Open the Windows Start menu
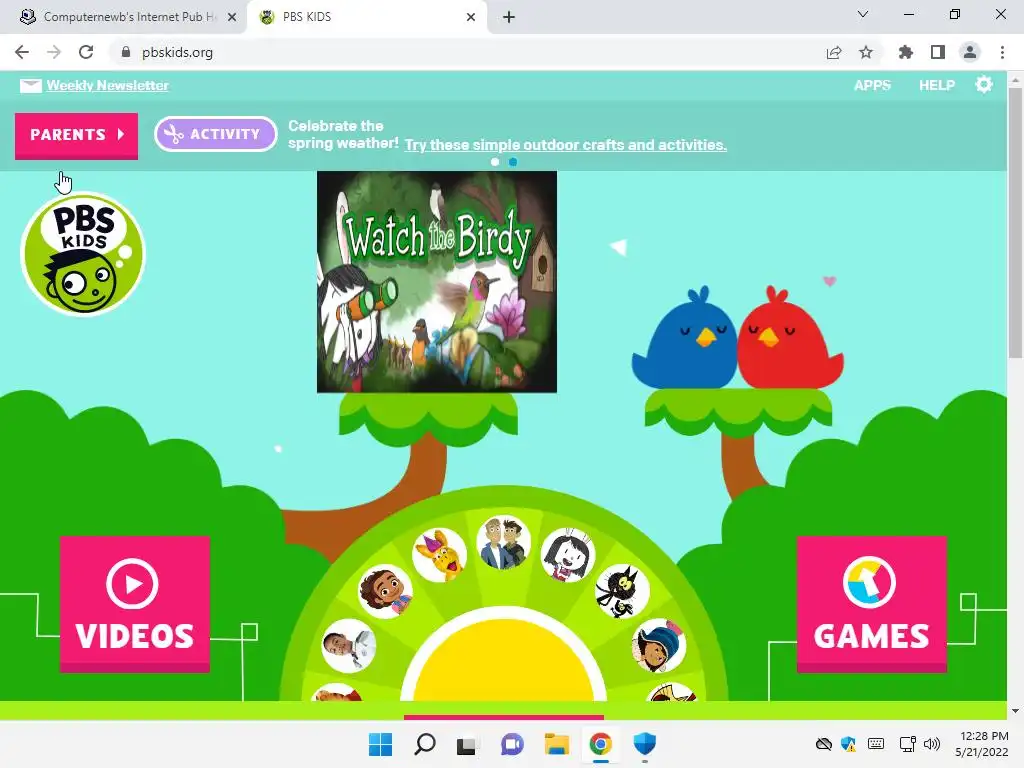The height and width of the screenshot is (768, 1024). click(x=380, y=744)
